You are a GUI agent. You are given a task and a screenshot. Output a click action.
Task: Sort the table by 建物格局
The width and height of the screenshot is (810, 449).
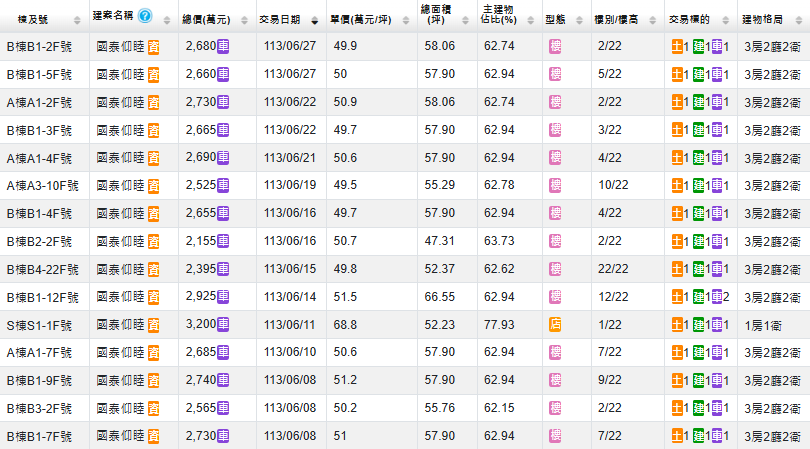[x=798, y=20]
